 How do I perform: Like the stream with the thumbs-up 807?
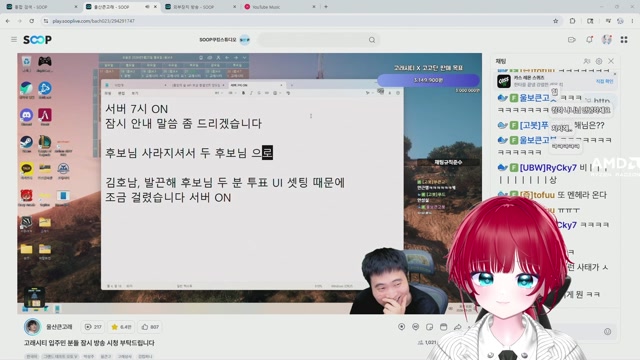coord(150,327)
